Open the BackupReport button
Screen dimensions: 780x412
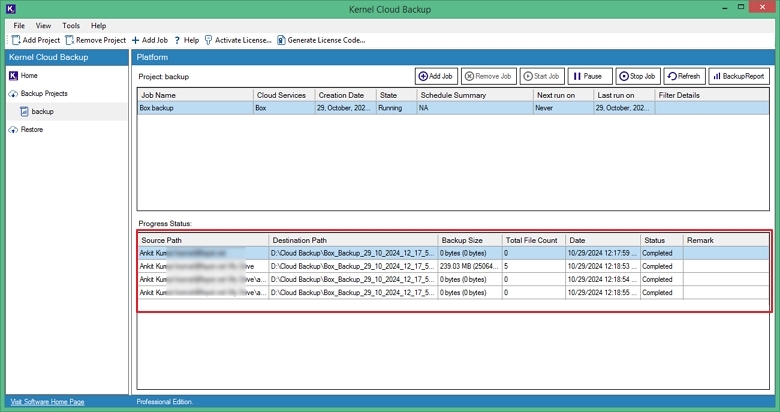tap(737, 76)
